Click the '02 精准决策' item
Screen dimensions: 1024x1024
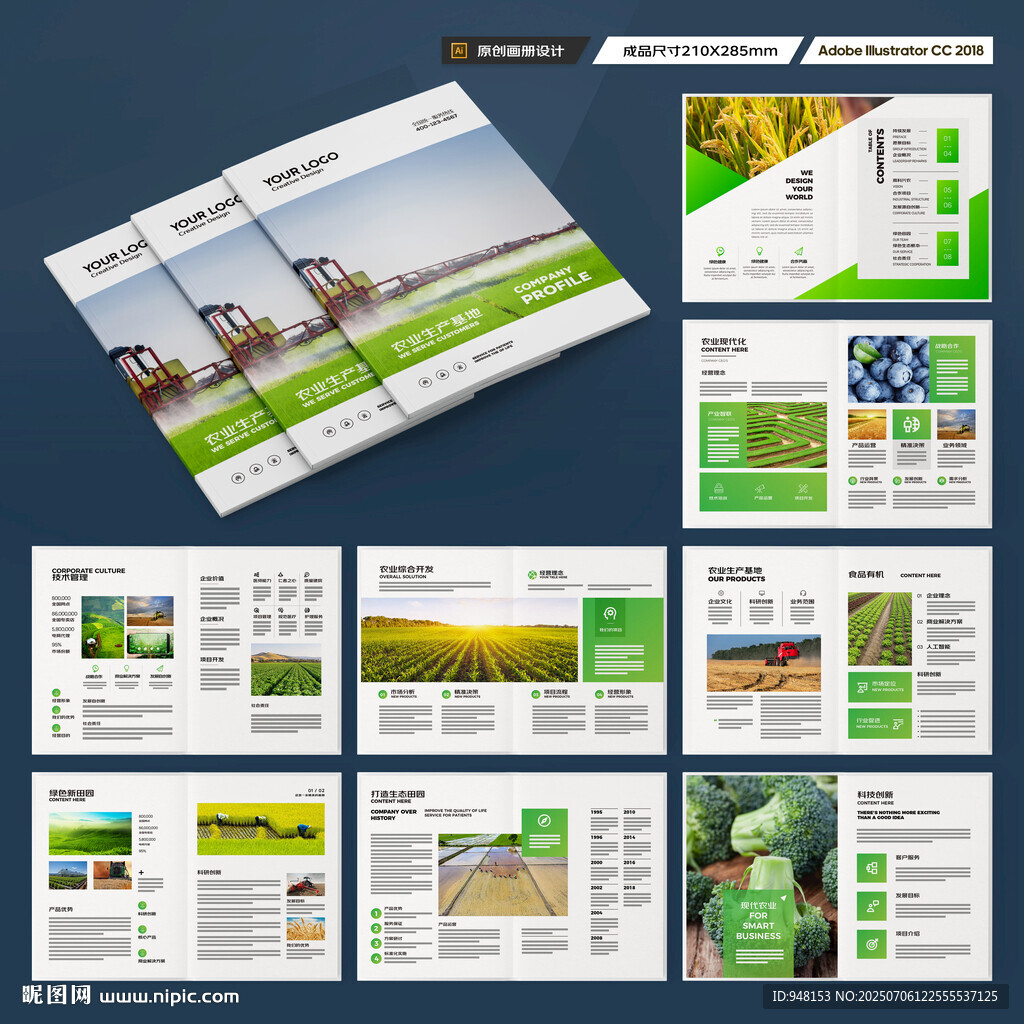point(460,694)
